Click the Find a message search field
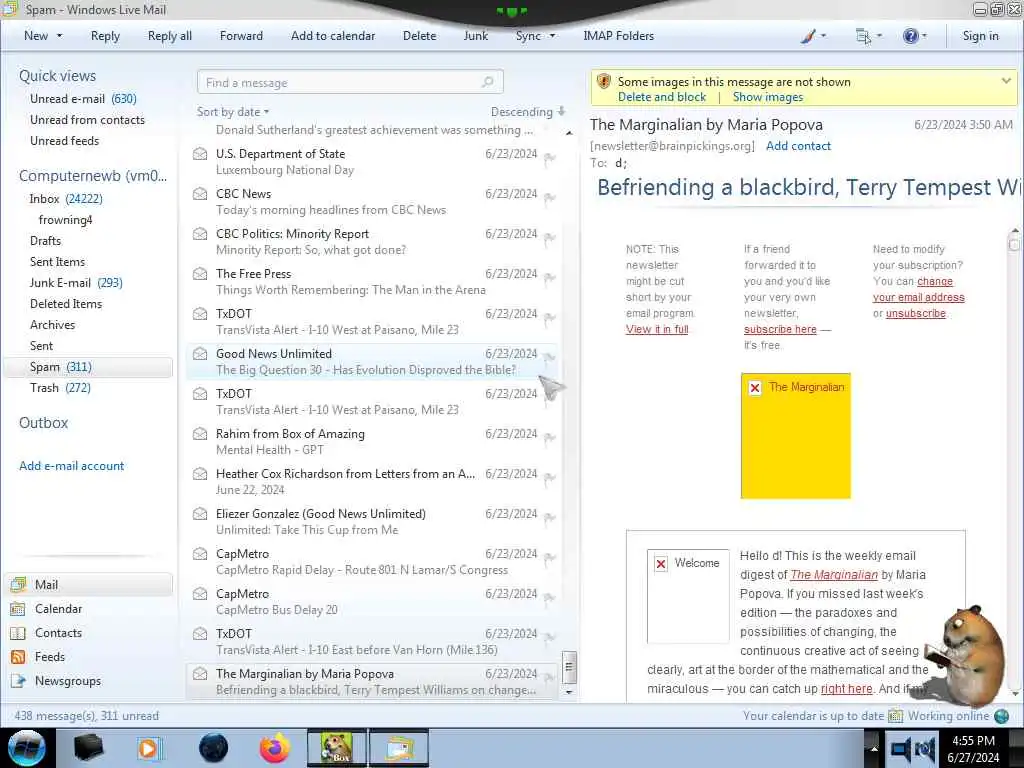 (350, 82)
